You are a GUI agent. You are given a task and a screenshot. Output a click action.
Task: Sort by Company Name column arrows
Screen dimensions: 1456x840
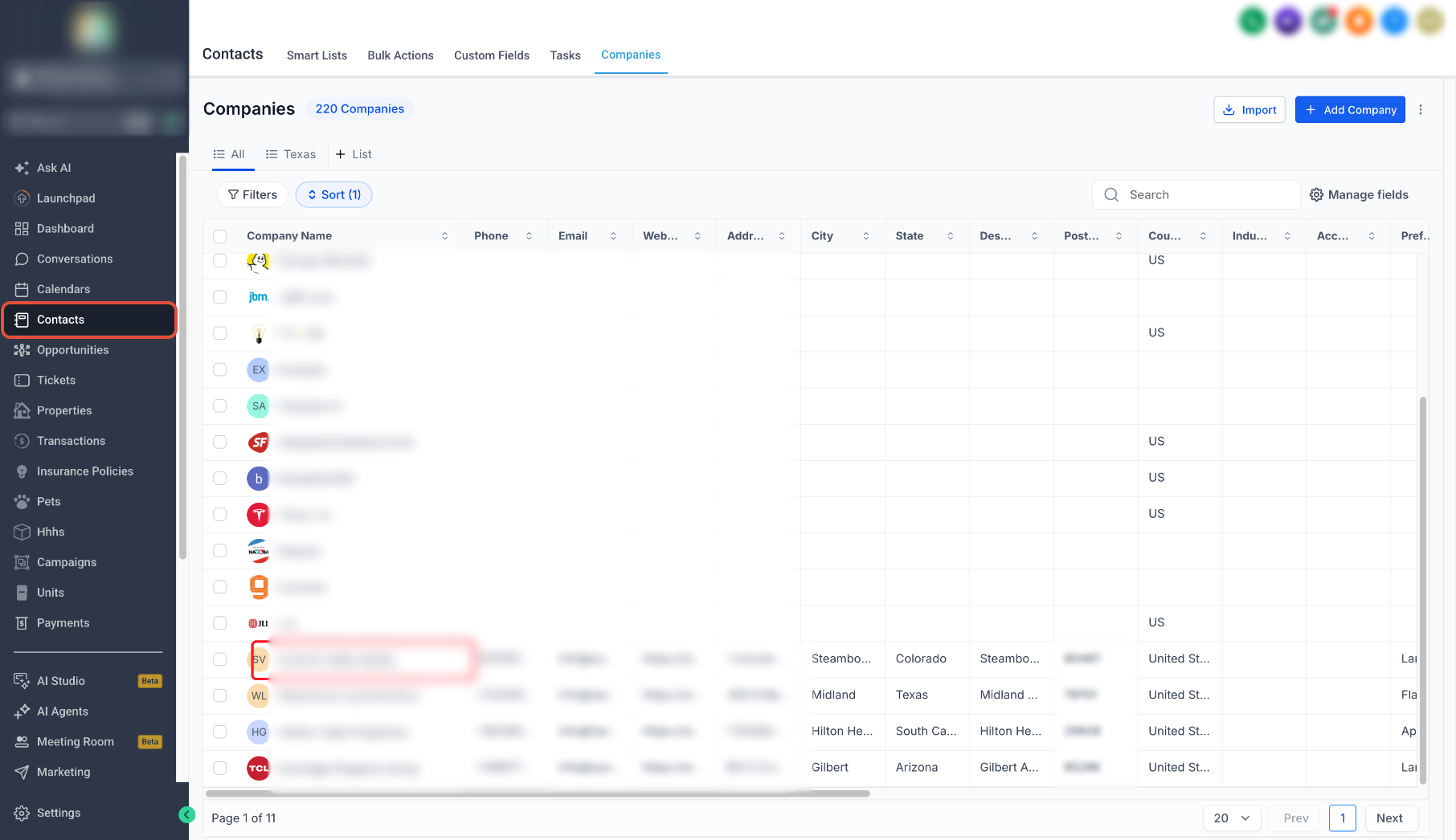coord(445,236)
